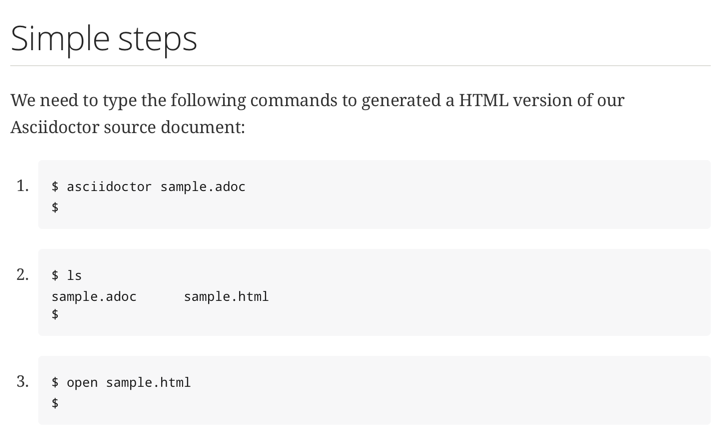The width and height of the screenshot is (720, 438).
Task: Click the trailing "$" prompt in step 1
Action: pos(55,207)
